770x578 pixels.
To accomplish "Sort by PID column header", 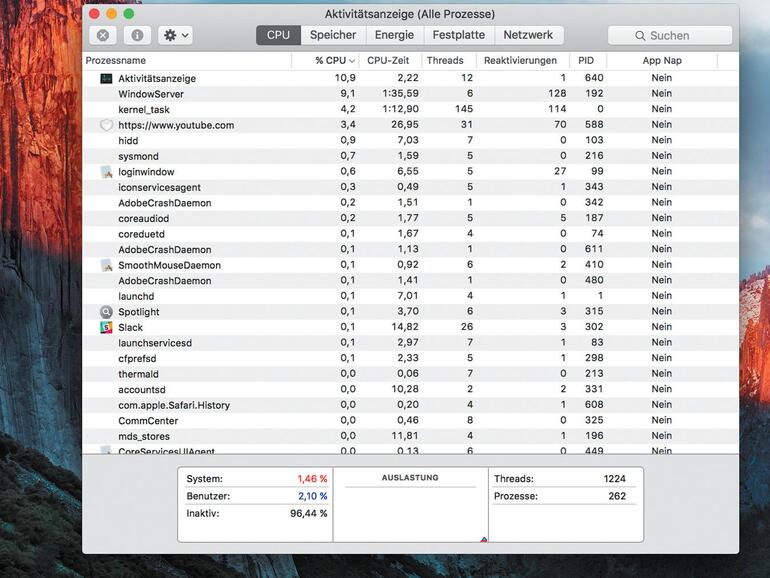I will (588, 61).
